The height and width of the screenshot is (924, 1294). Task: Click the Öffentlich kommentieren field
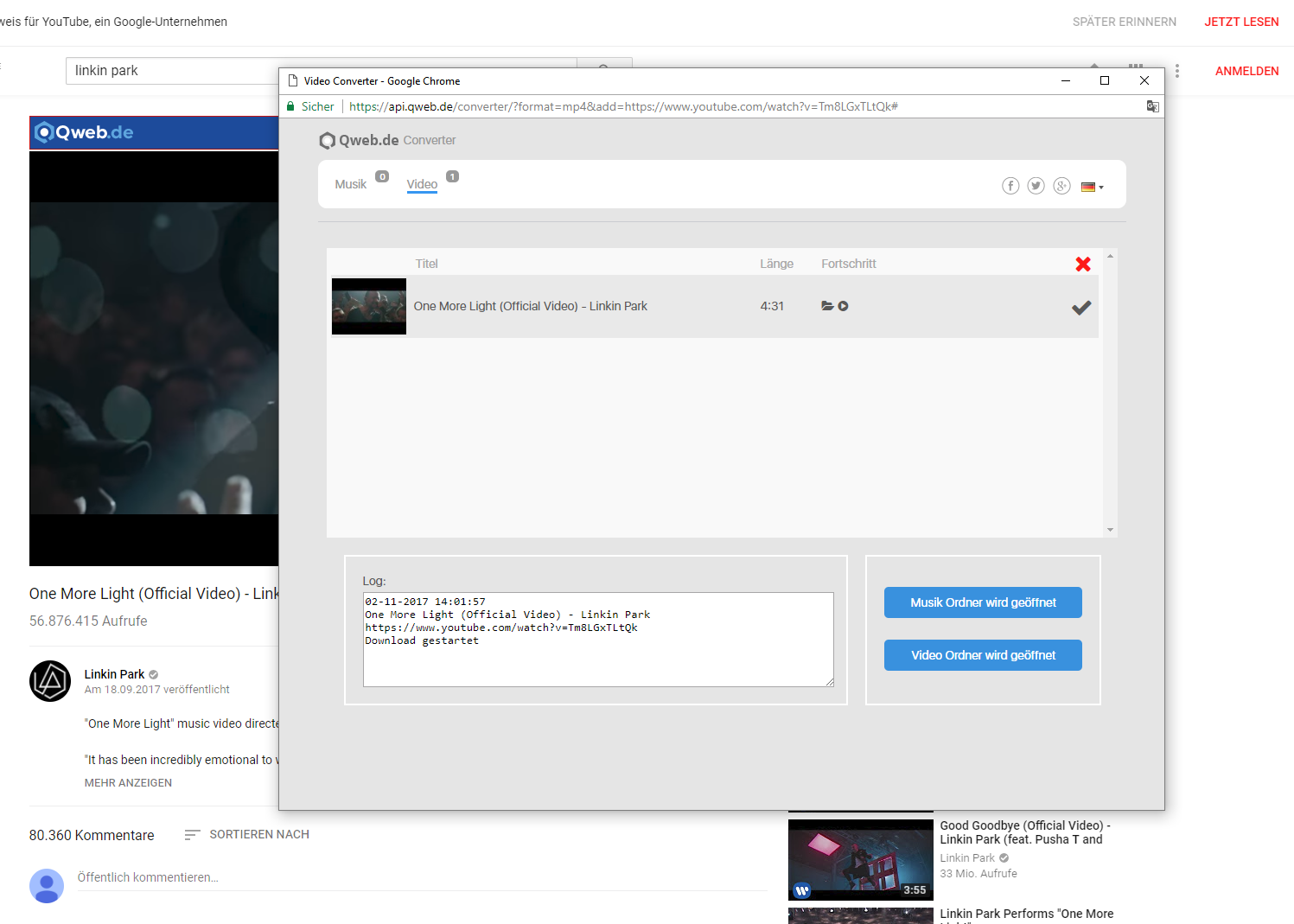(x=422, y=877)
